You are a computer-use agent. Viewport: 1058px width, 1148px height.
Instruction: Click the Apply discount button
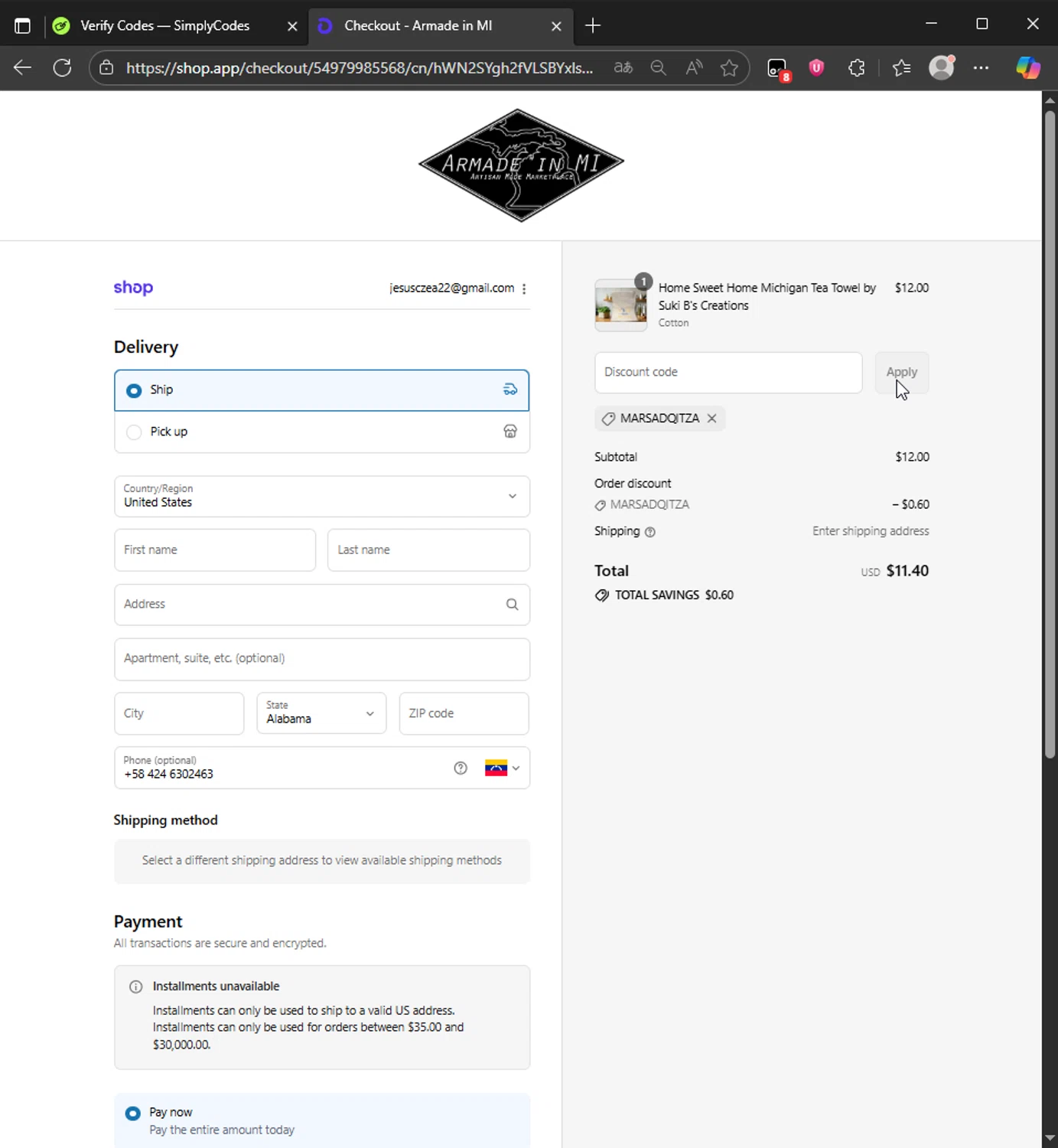click(x=901, y=373)
